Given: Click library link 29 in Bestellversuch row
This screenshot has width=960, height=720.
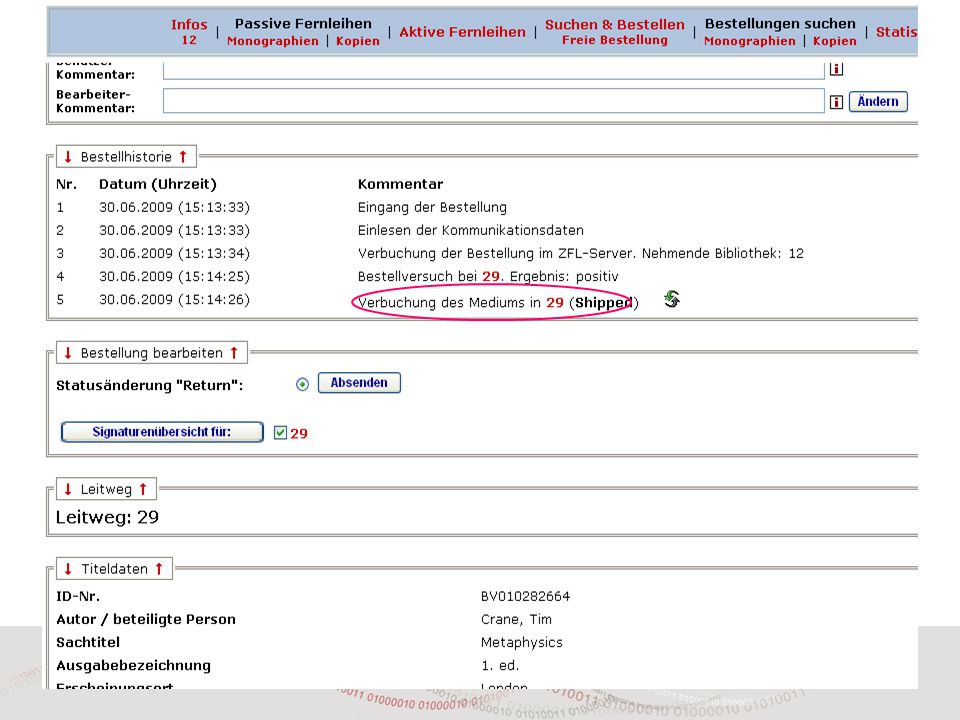Looking at the screenshot, I should (x=491, y=276).
